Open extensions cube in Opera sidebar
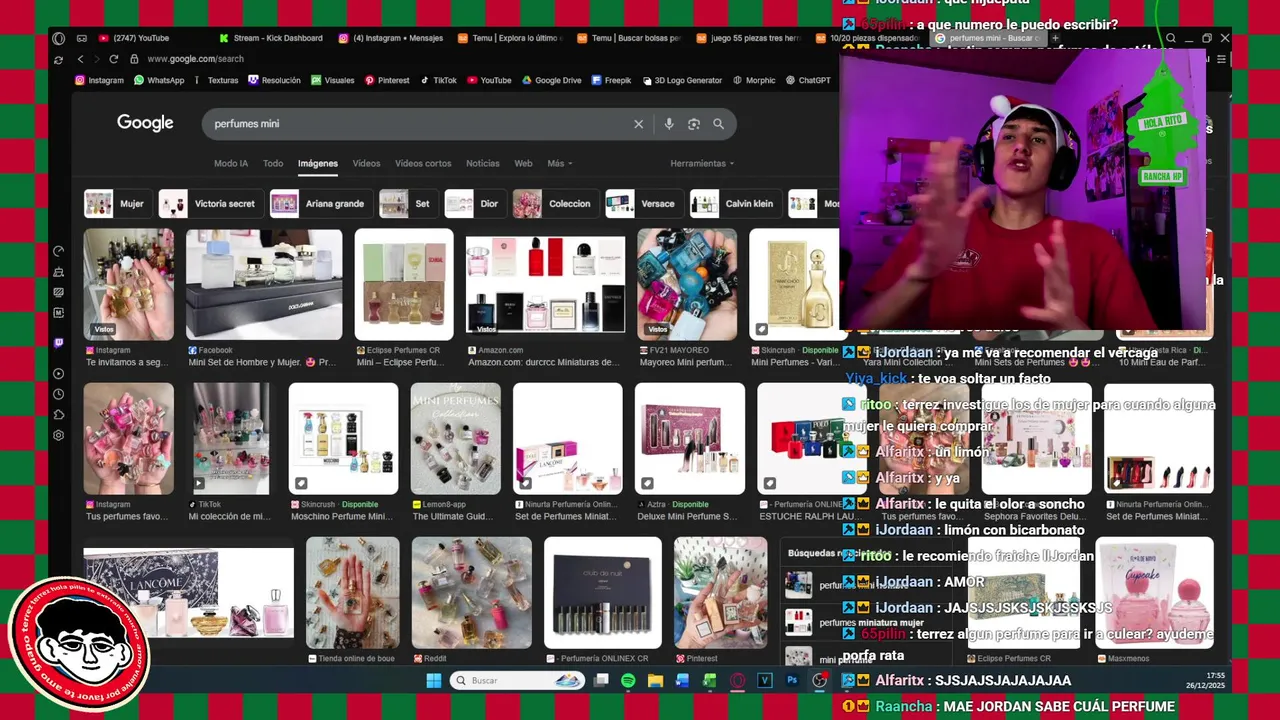1280x720 pixels. 59,414
